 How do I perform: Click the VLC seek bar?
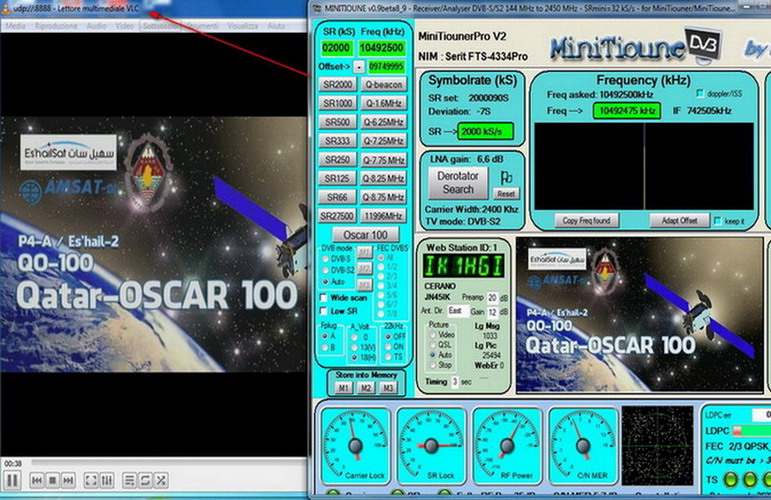[167, 463]
